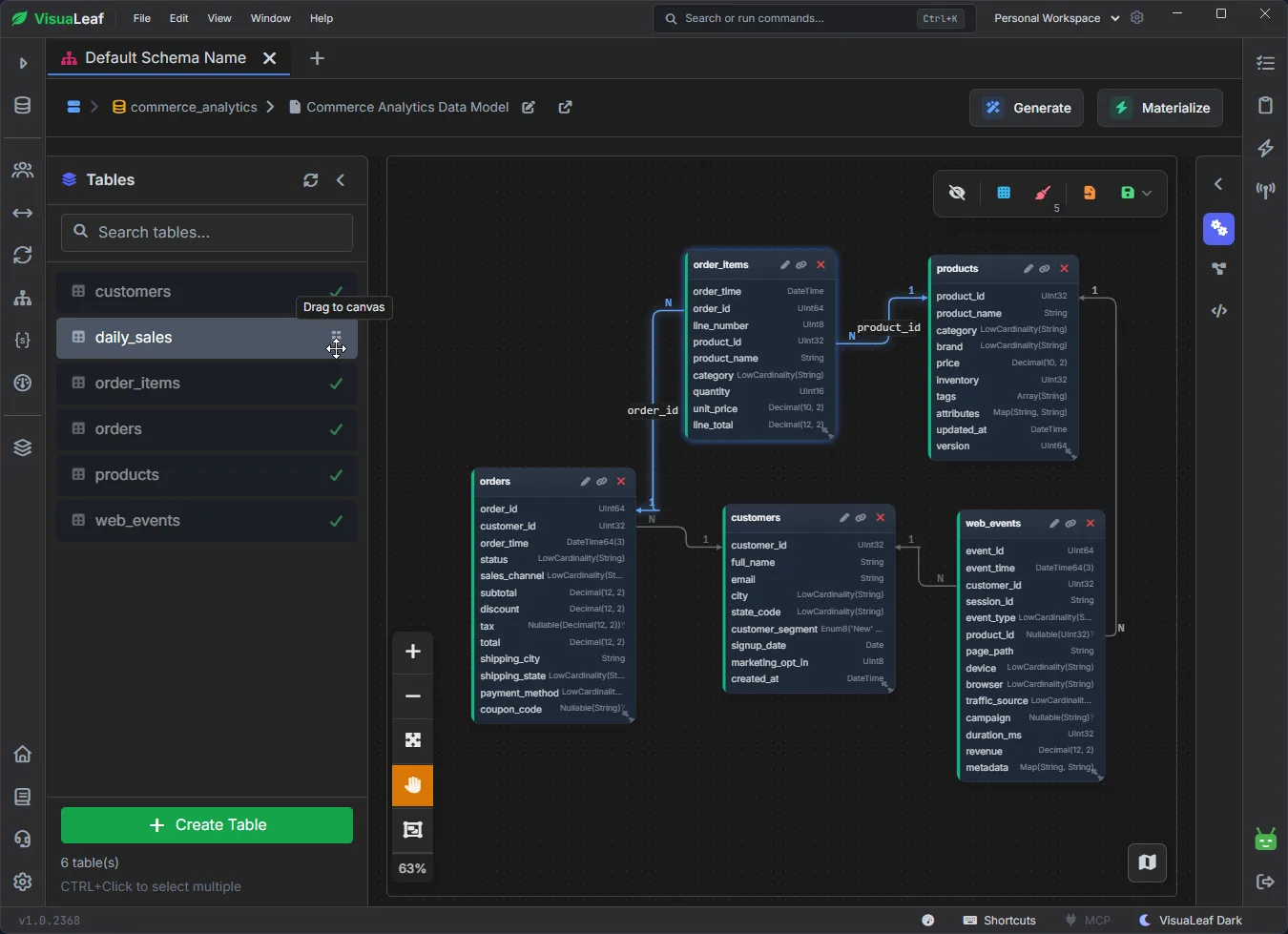Click the Create Table button
The height and width of the screenshot is (934, 1288).
[x=207, y=825]
